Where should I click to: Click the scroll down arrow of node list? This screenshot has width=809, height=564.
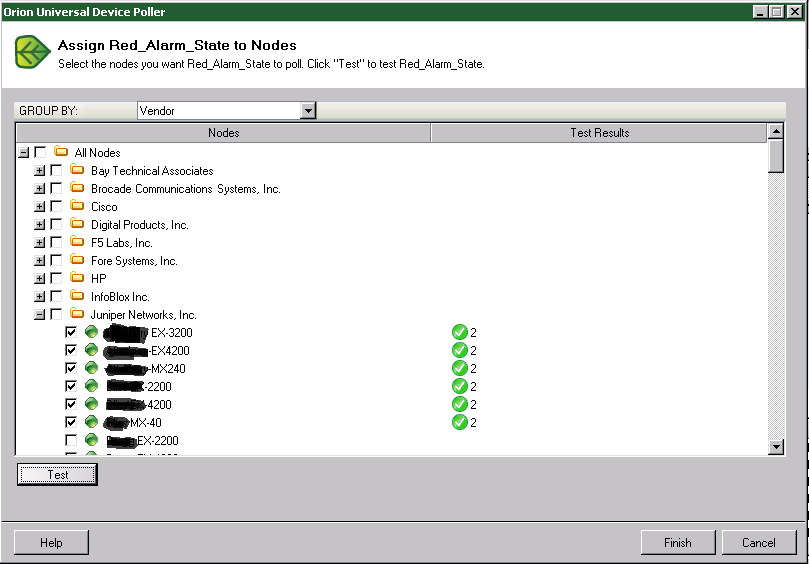776,446
